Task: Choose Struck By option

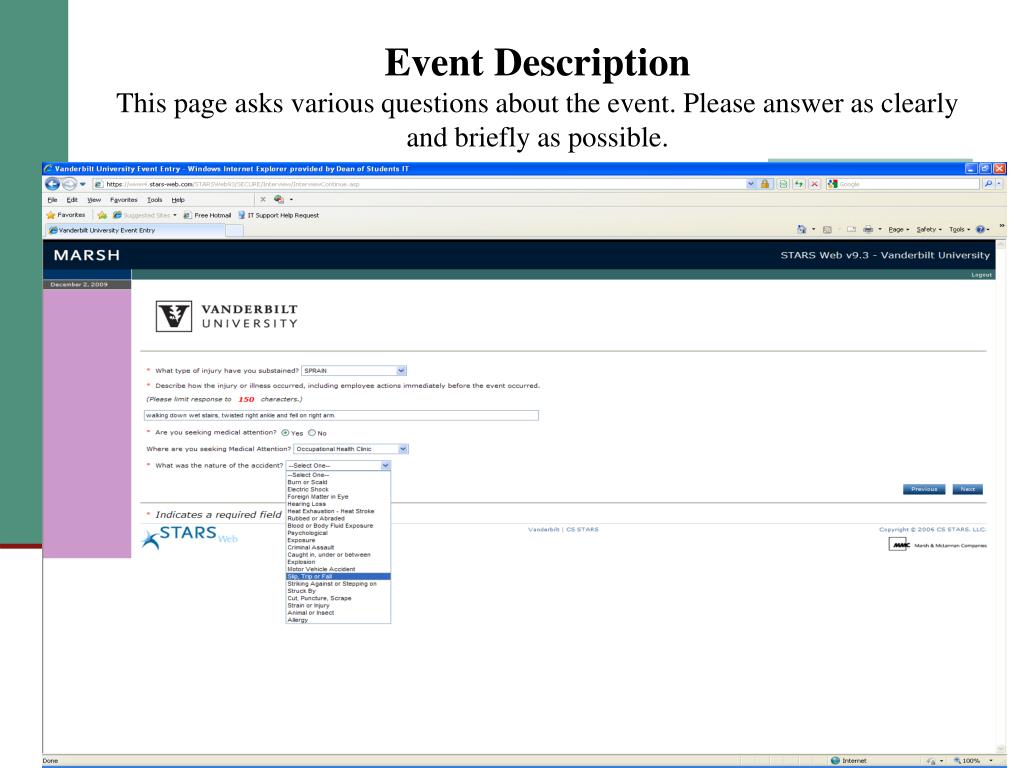Action: click(338, 591)
